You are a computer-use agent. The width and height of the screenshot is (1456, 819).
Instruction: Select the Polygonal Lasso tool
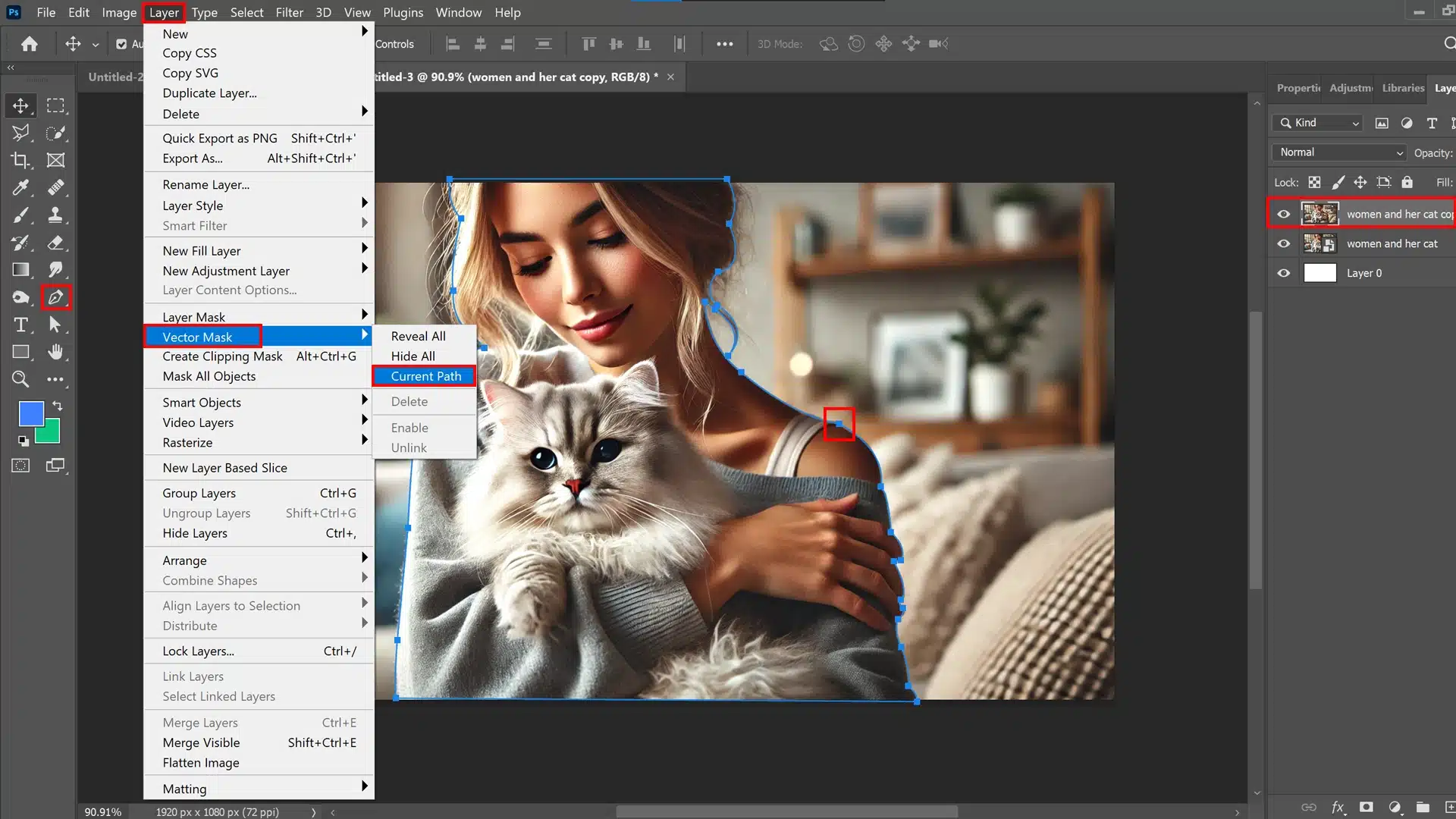click(x=20, y=133)
